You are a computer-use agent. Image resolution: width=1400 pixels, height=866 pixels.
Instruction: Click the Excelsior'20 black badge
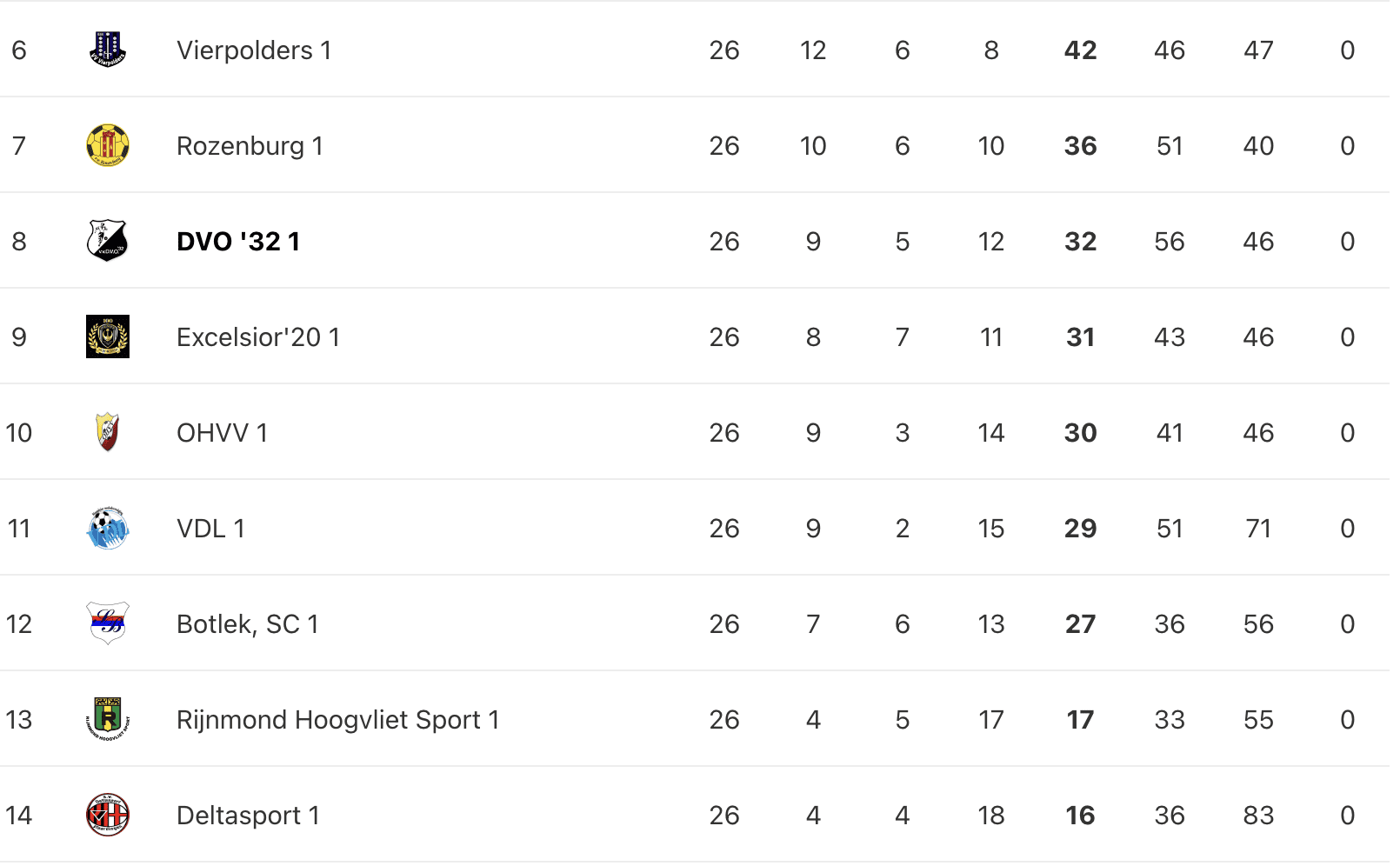108,336
